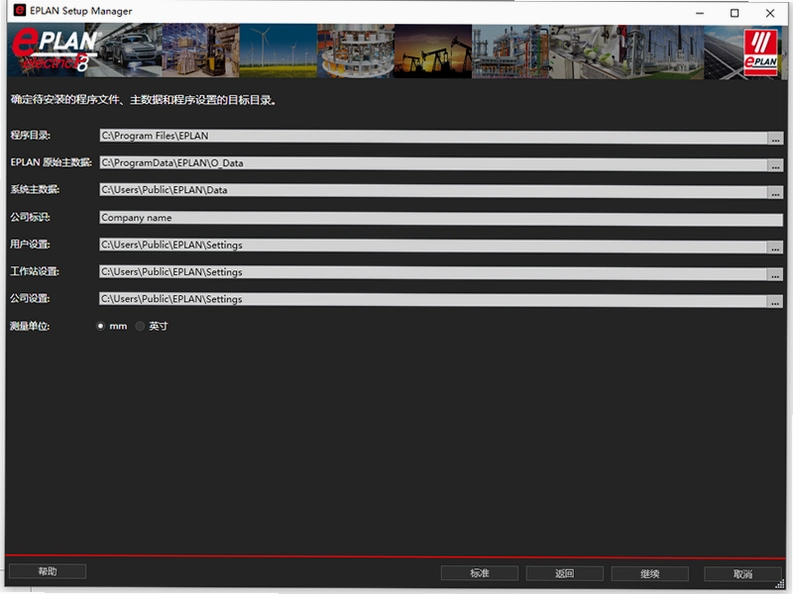
Task: Click the EPLAN 原始主数据 label
Action: click(x=51, y=162)
